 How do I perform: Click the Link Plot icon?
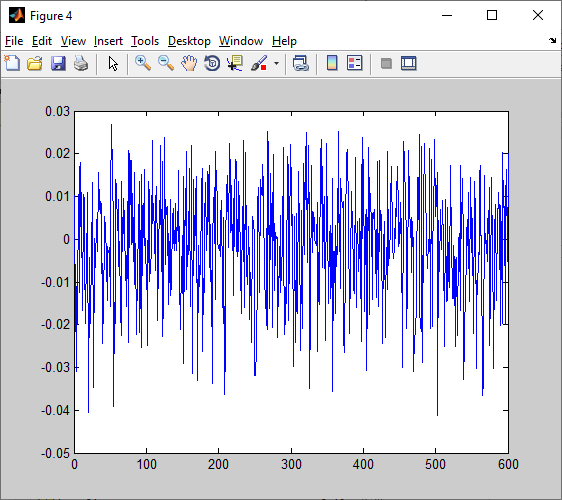click(x=300, y=63)
